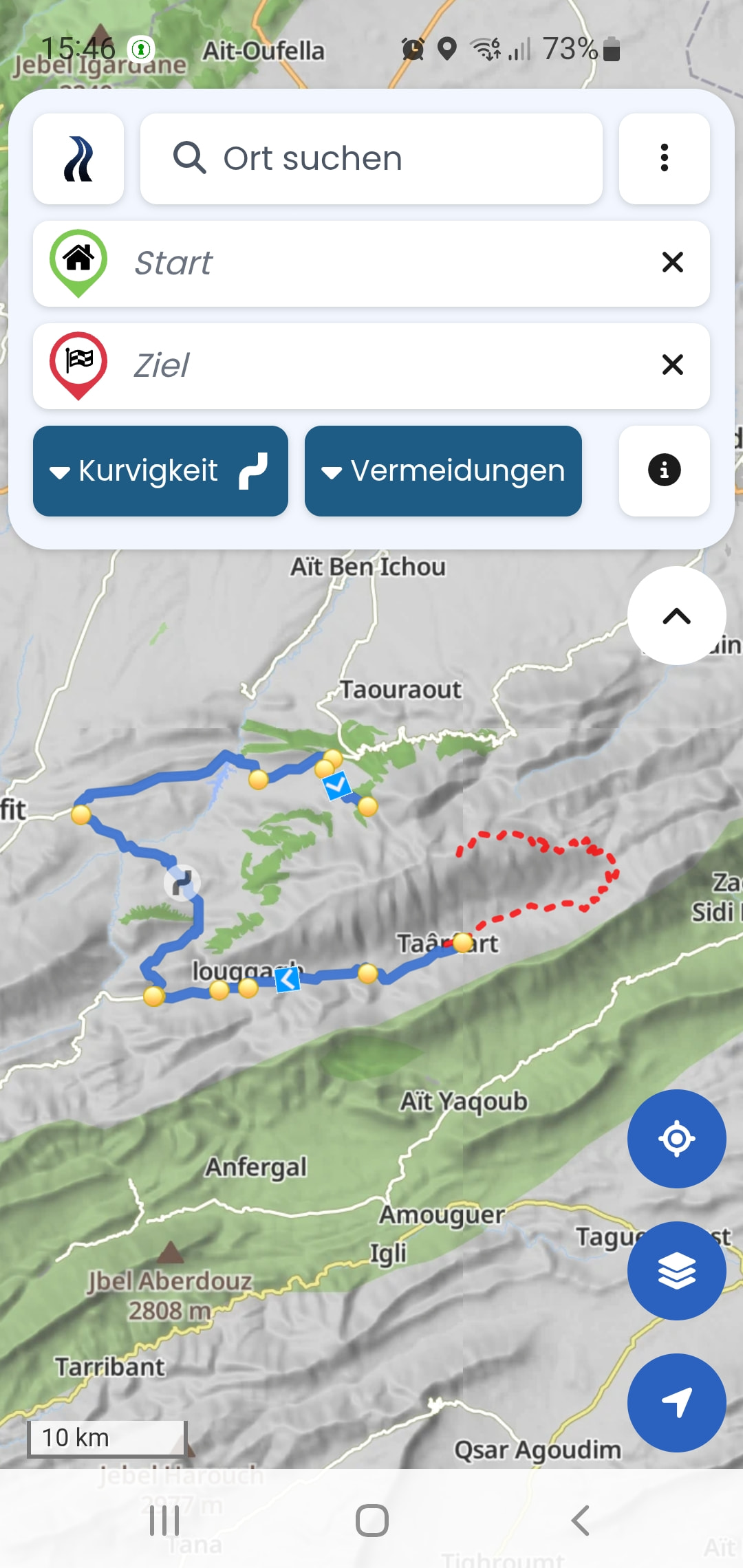Viewport: 743px width, 1568px height.
Task: Select the curvy-road marker on route
Action: pos(182,883)
